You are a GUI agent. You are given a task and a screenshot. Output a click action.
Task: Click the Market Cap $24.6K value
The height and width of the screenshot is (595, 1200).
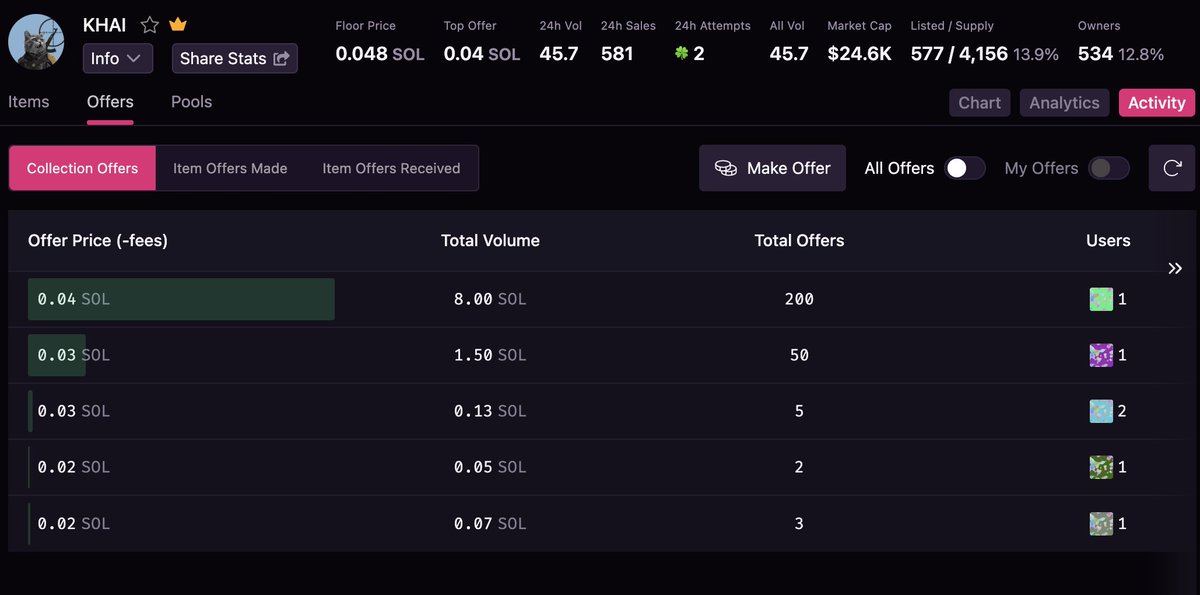point(859,54)
